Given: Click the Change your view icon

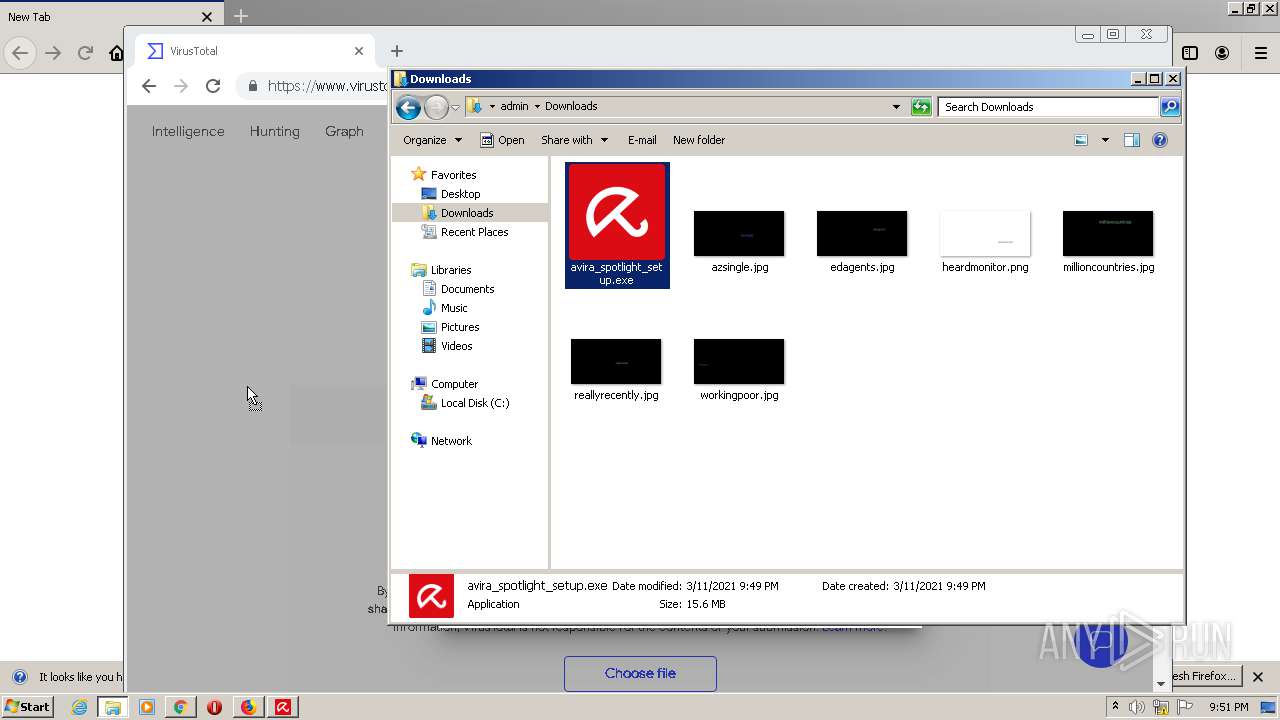Looking at the screenshot, I should [x=1081, y=140].
